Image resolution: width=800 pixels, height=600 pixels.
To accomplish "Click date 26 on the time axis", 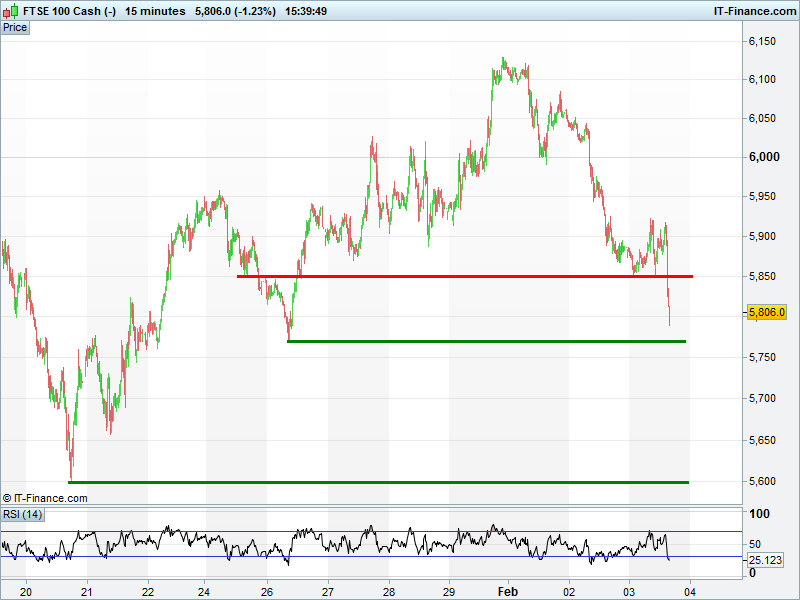I will coord(266,591).
